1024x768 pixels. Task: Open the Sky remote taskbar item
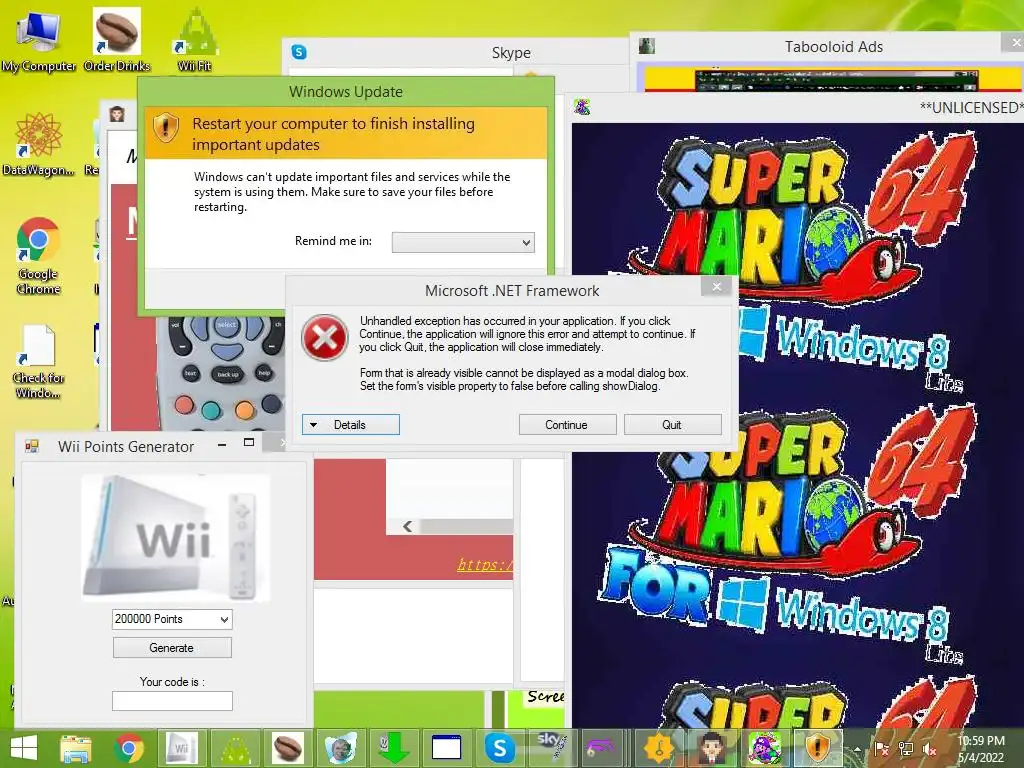click(x=552, y=748)
